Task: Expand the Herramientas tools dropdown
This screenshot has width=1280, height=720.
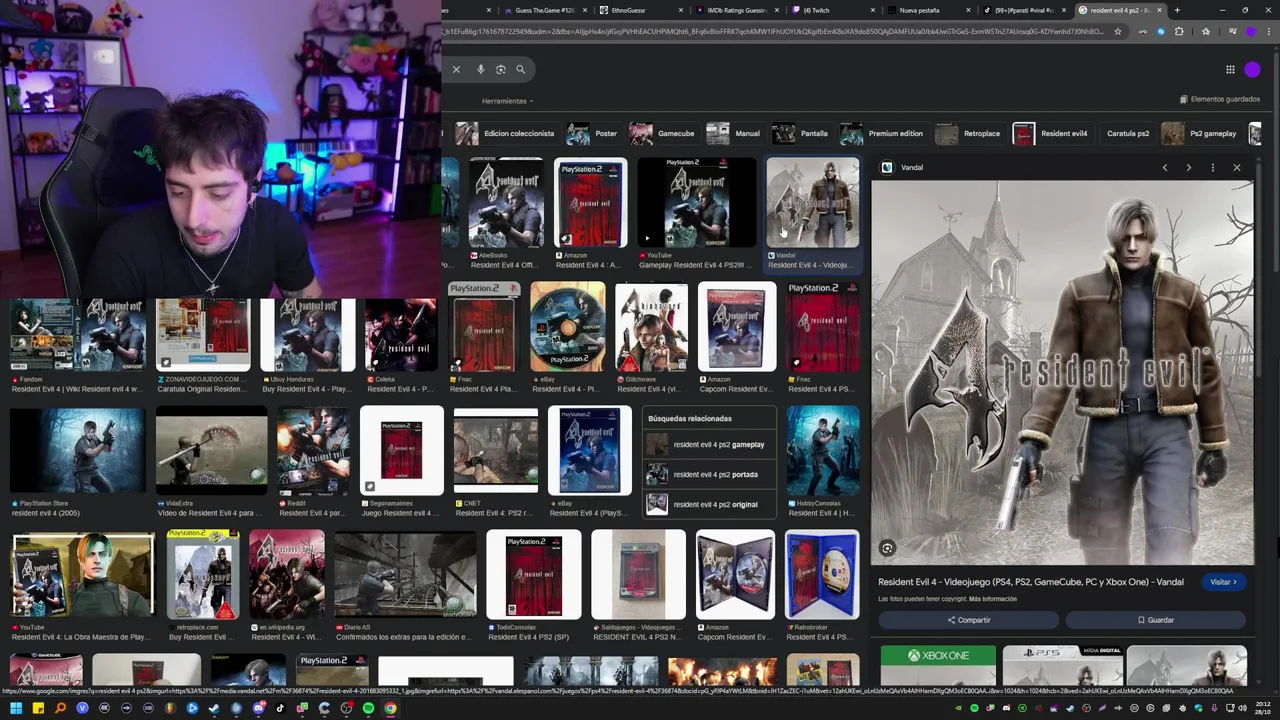Action: coord(507,101)
